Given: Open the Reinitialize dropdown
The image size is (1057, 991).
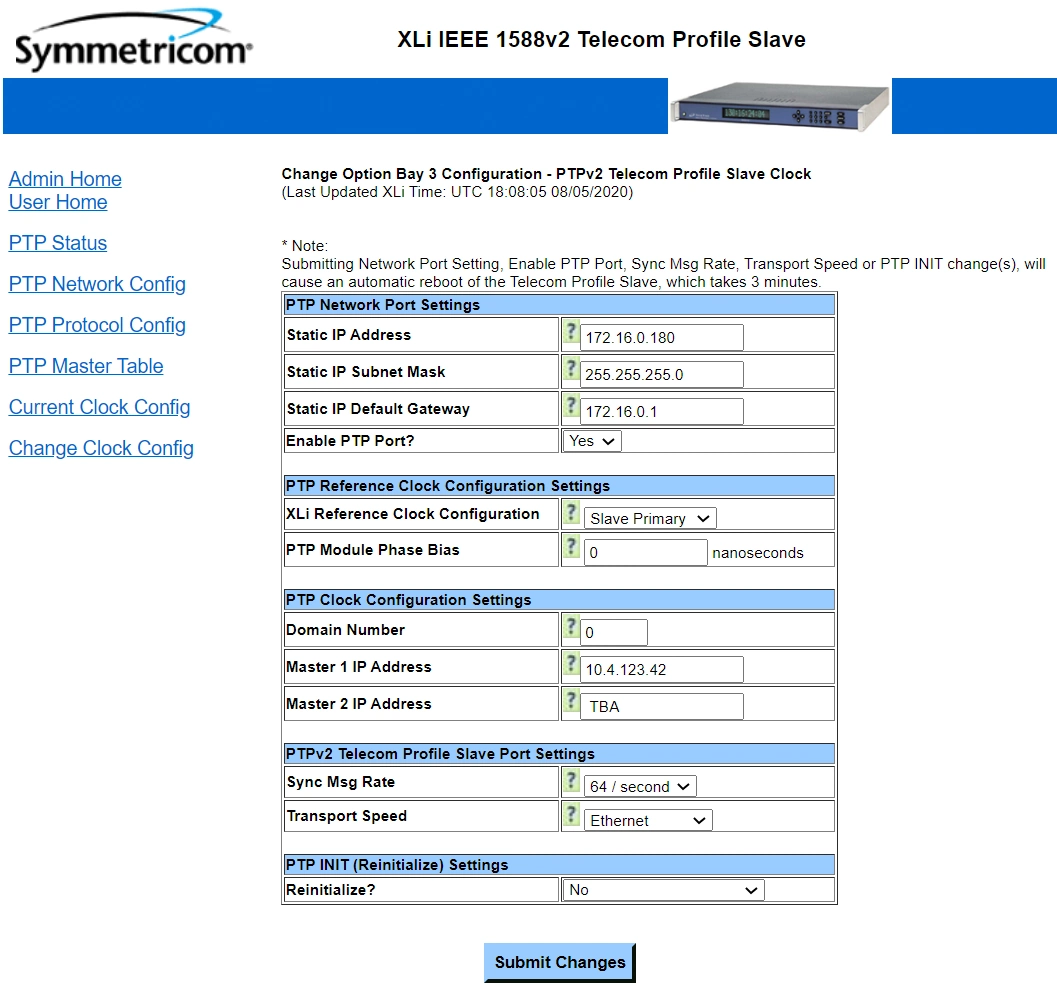Looking at the screenshot, I should coord(664,890).
